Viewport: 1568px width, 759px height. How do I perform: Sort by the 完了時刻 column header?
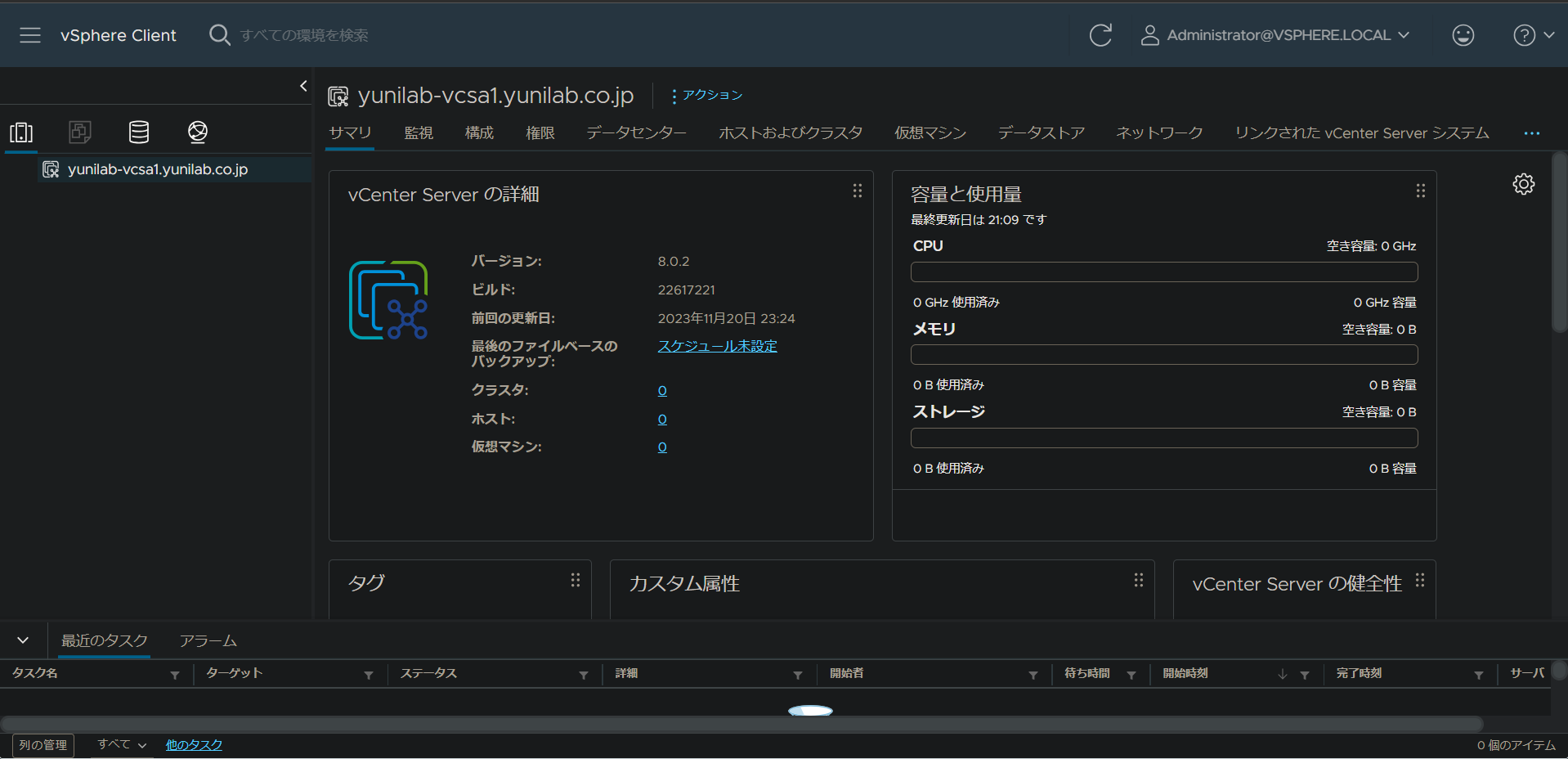coord(1359,673)
